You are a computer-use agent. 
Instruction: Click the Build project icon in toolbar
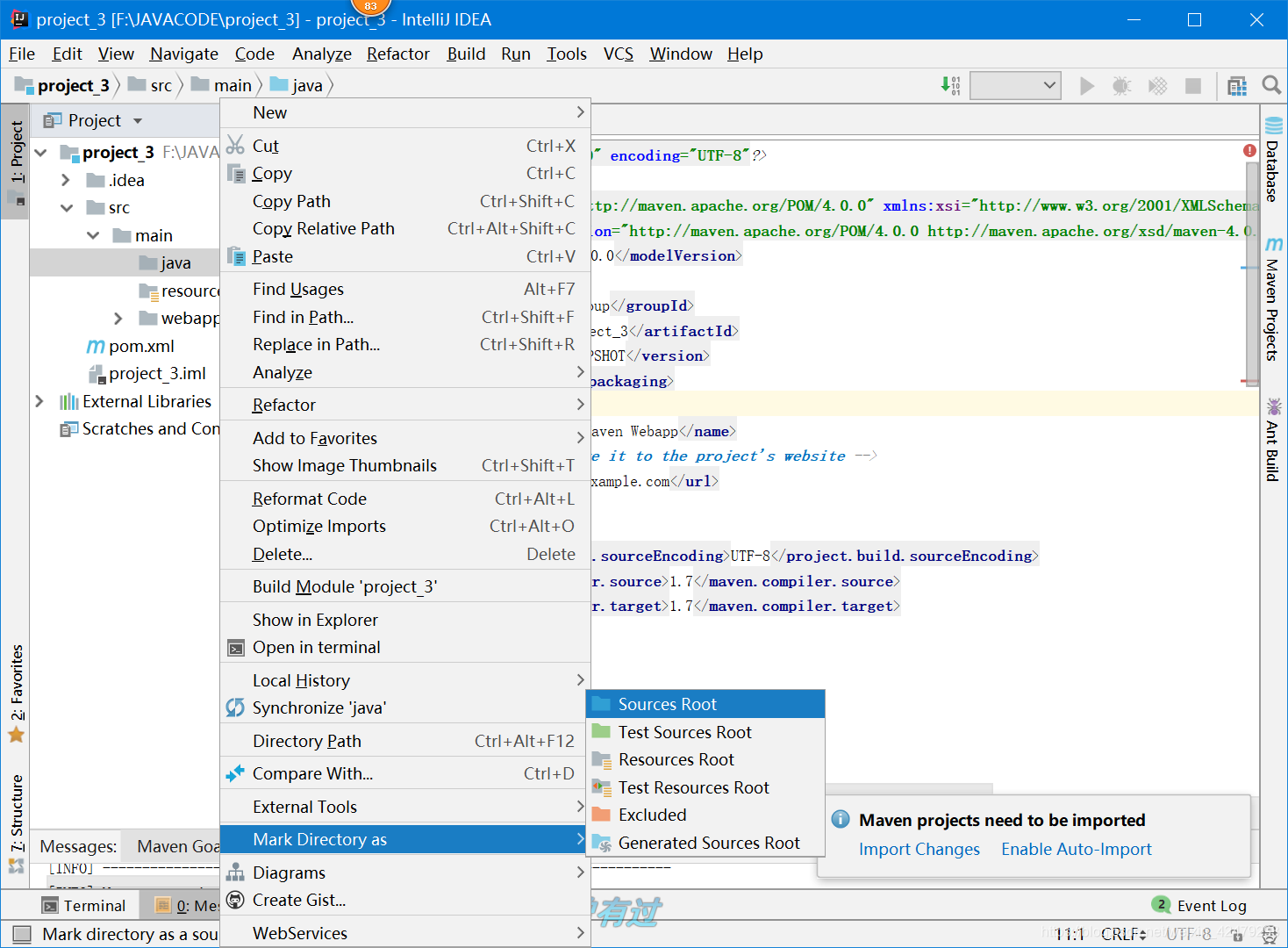click(x=951, y=85)
